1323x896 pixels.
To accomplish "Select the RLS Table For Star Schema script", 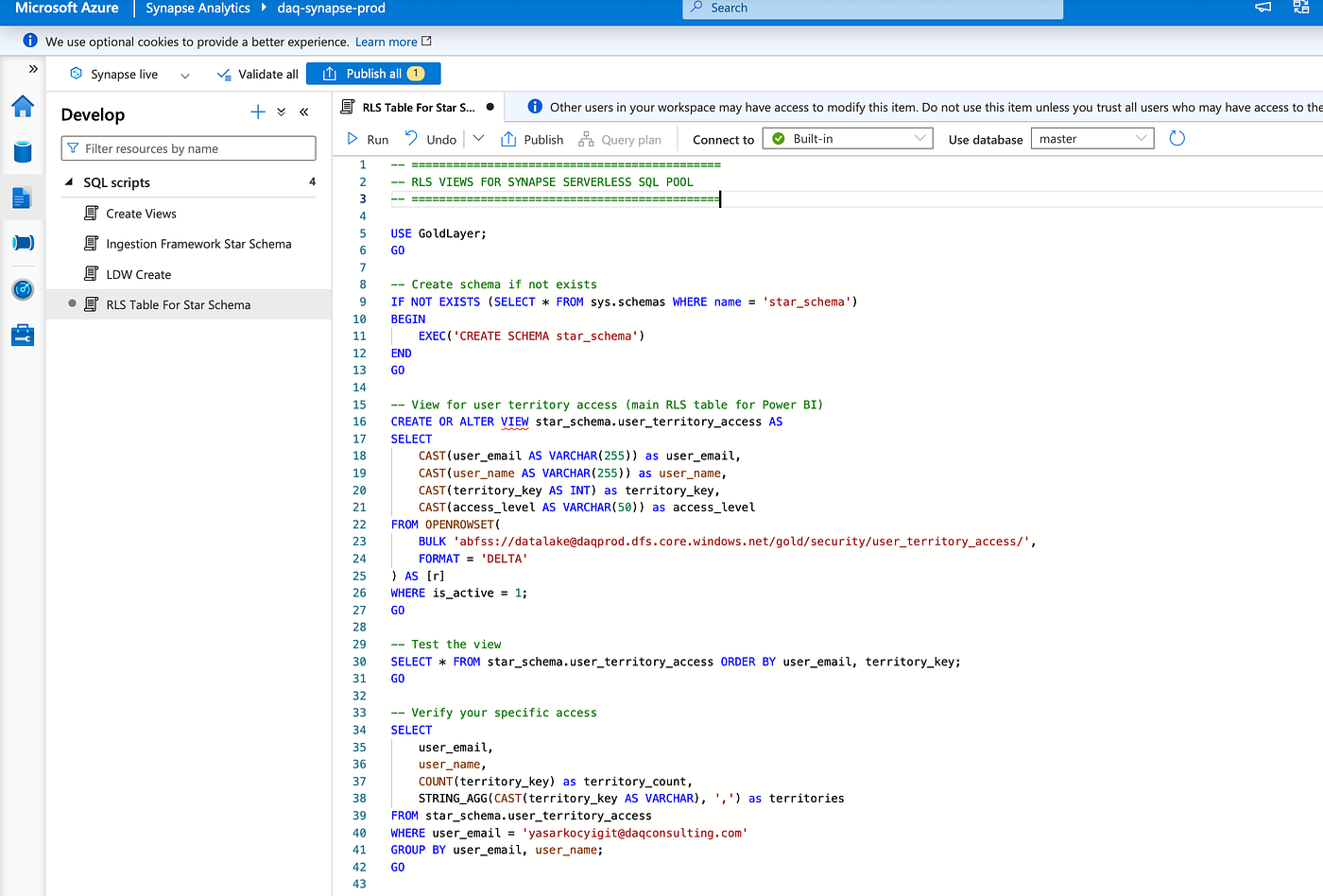I will point(179,304).
